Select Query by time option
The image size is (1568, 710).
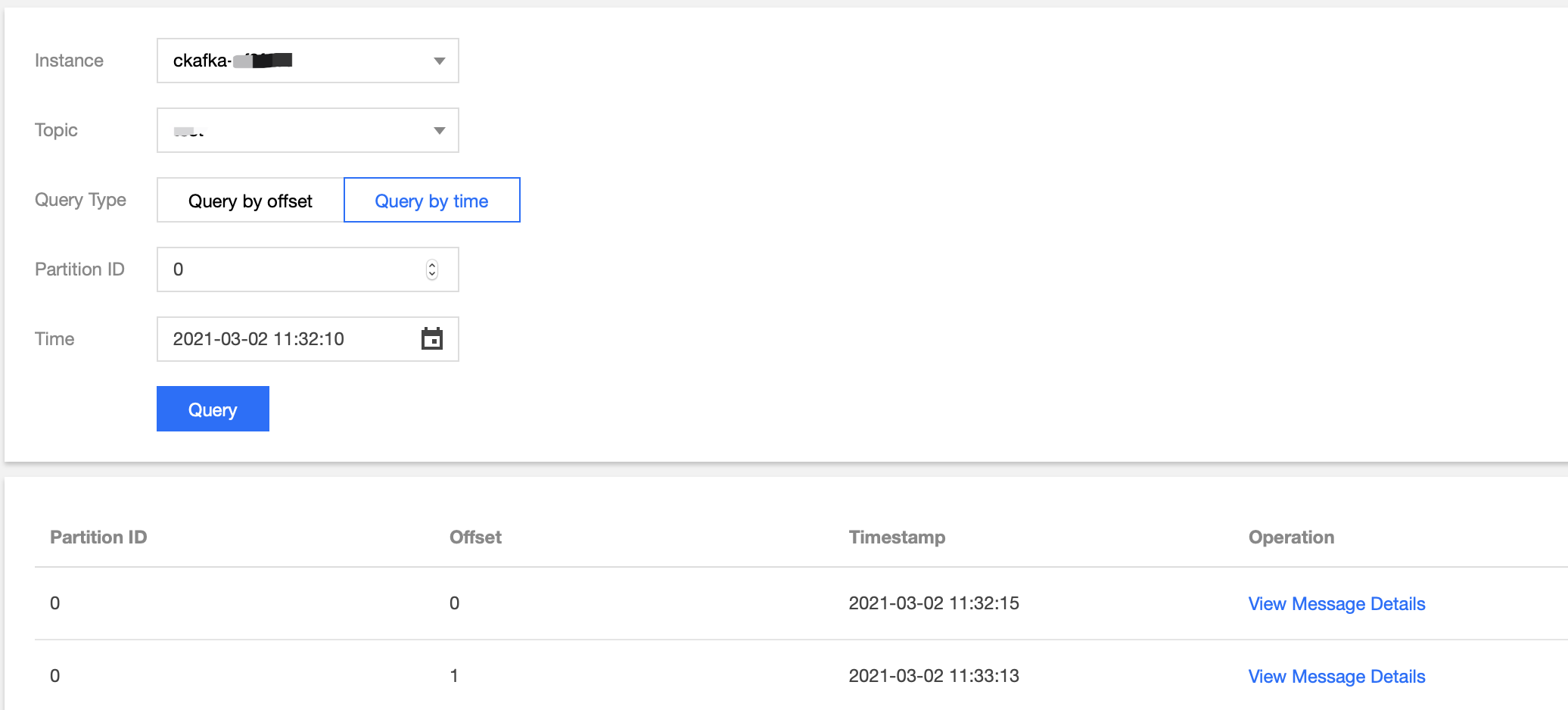click(x=431, y=201)
